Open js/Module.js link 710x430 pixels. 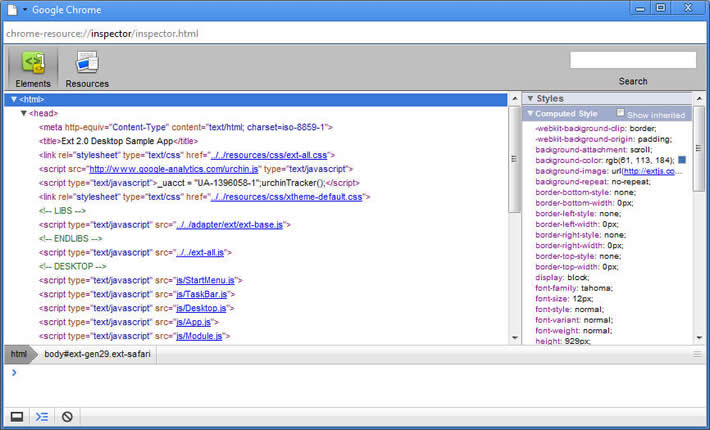click(x=199, y=336)
